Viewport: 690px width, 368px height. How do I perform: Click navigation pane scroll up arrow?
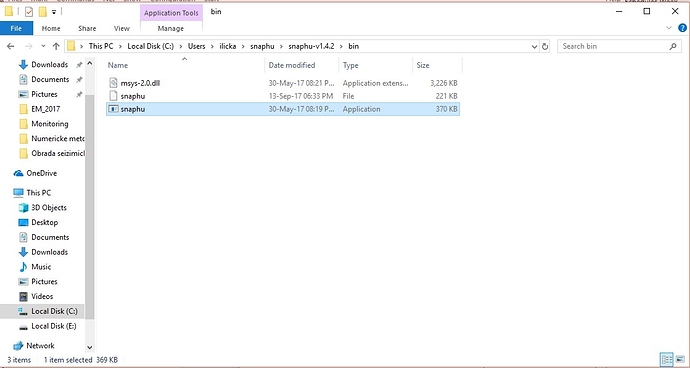89,63
